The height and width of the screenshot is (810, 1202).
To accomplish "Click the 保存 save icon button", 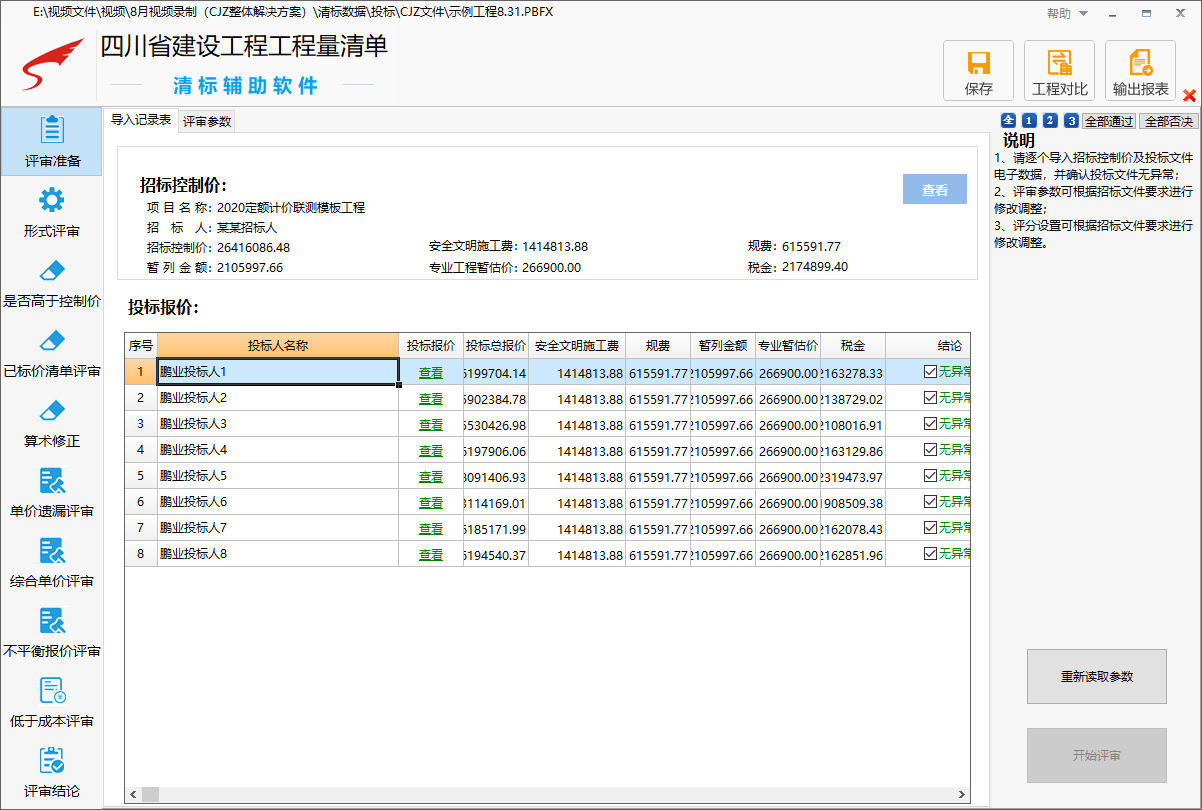I will [x=979, y=71].
